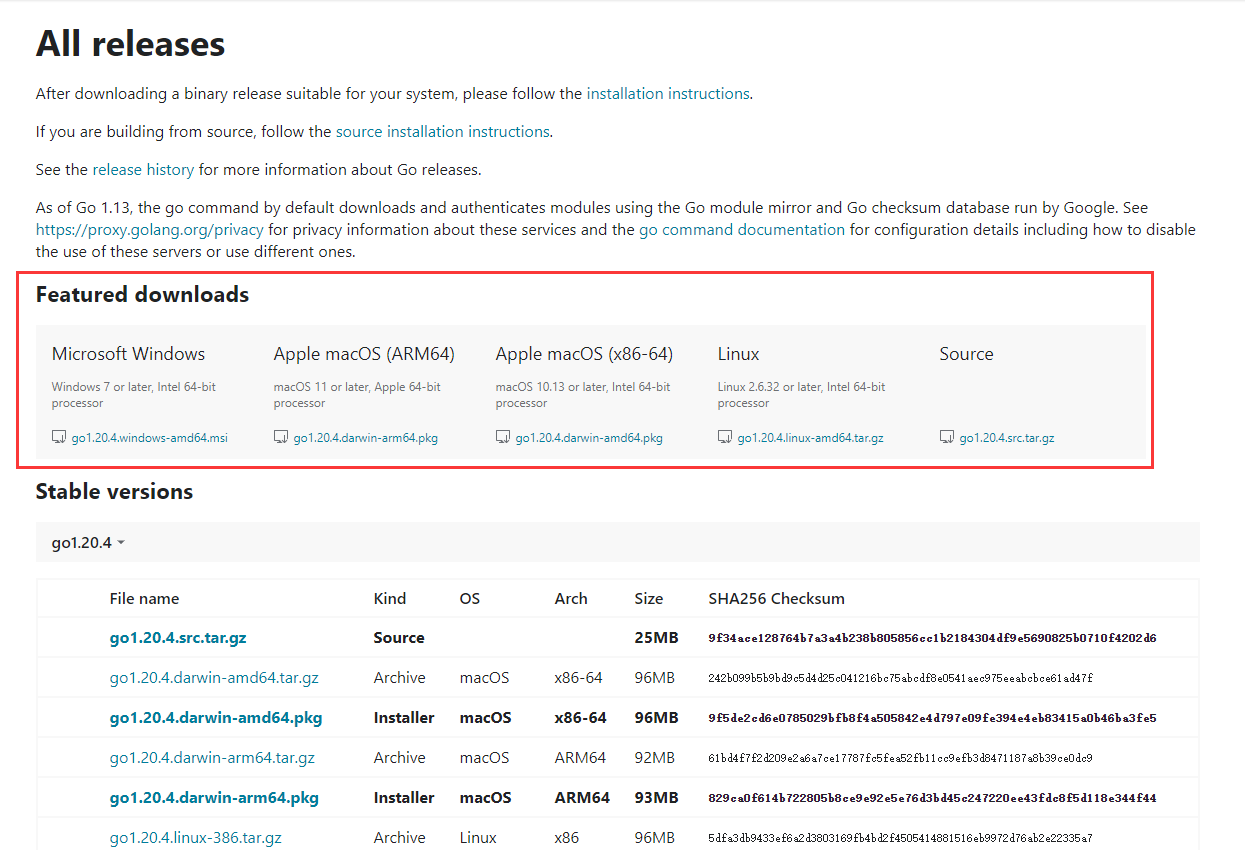This screenshot has height=850, width=1245.
Task: Select the Source card title in Featured downloads
Action: click(x=966, y=354)
